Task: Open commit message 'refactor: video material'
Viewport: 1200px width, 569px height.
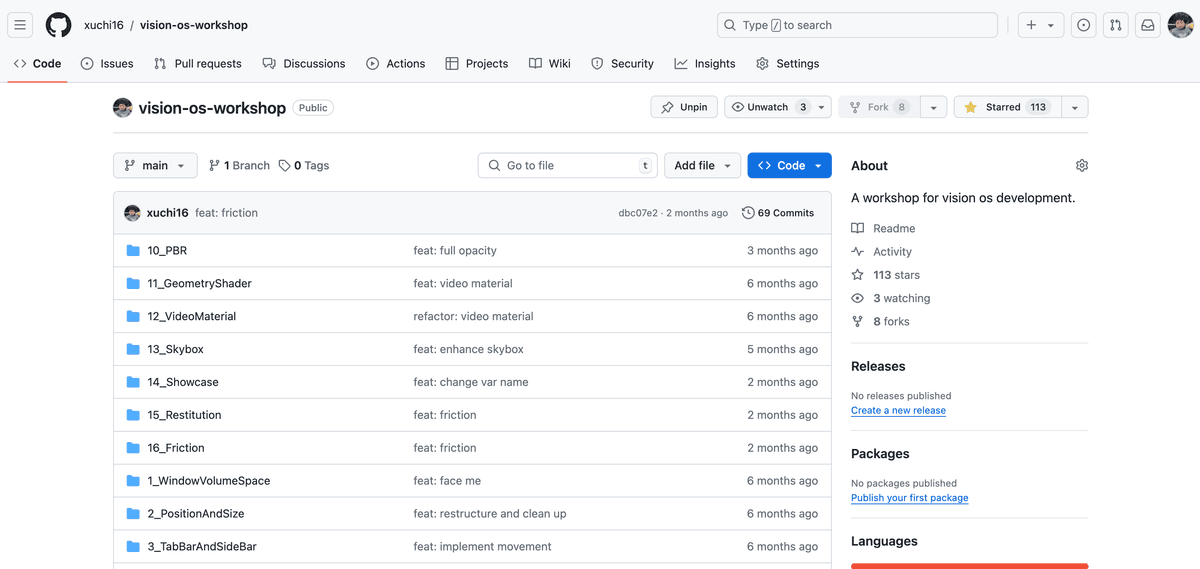Action: (x=473, y=317)
